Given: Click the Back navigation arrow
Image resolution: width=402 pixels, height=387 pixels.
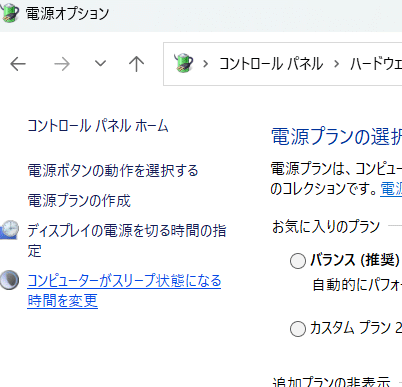Looking at the screenshot, I should [x=18, y=64].
